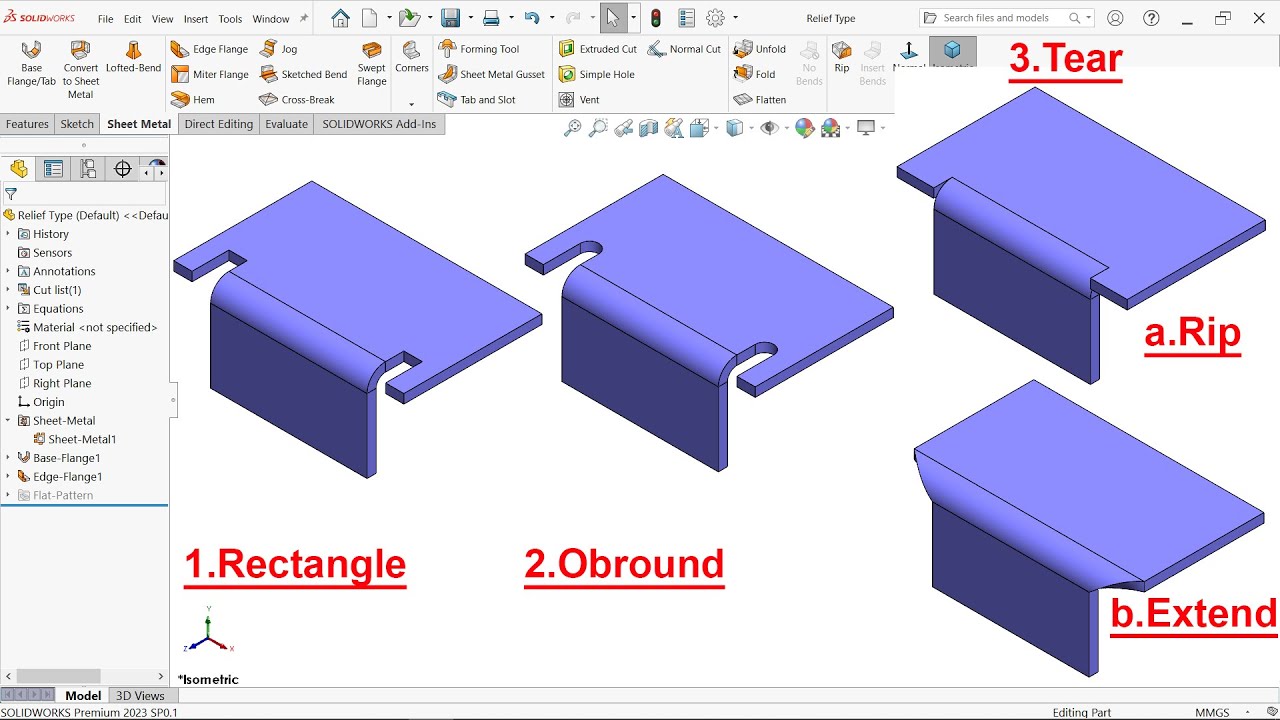Select Sheet Metal Gusset
The height and width of the screenshot is (720, 1280).
pyautogui.click(x=491, y=74)
